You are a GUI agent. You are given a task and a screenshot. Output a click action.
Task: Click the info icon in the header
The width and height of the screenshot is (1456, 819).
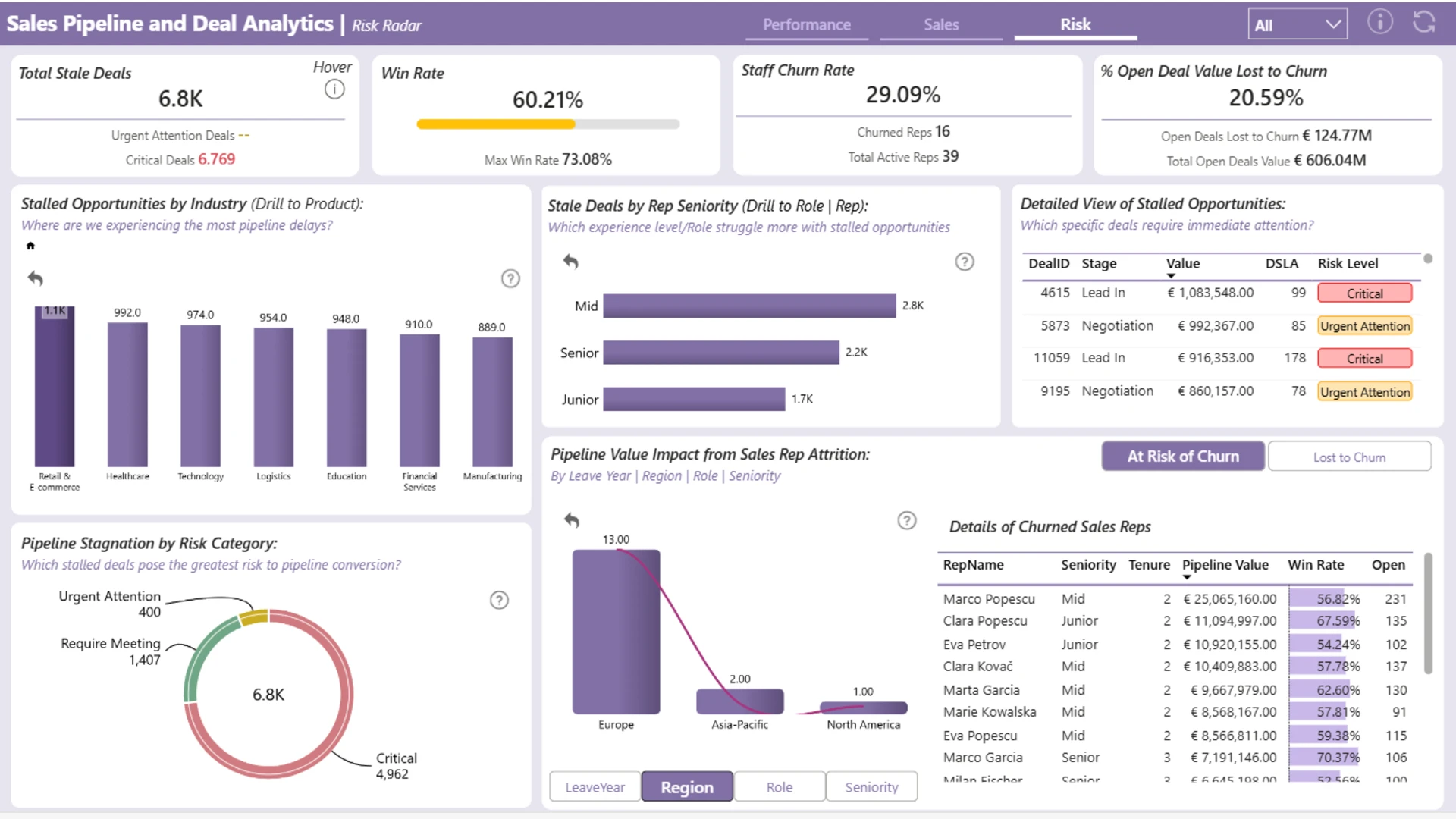(1379, 21)
